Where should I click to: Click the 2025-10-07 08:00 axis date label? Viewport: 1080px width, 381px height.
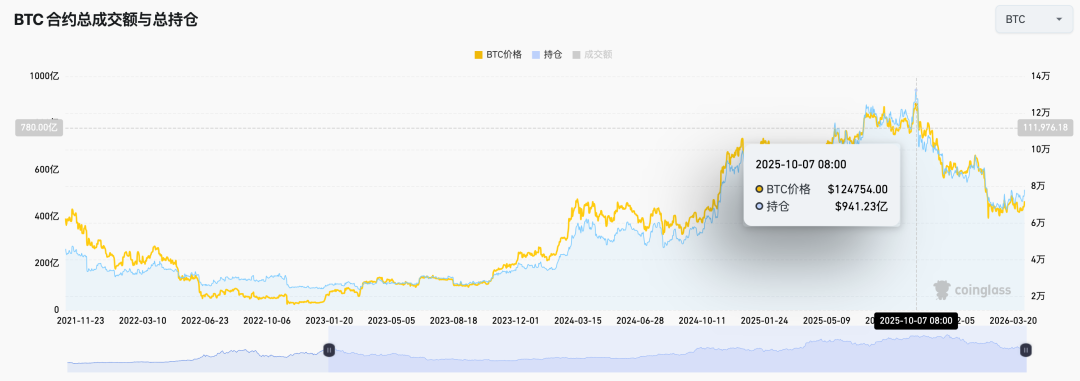coord(915,320)
